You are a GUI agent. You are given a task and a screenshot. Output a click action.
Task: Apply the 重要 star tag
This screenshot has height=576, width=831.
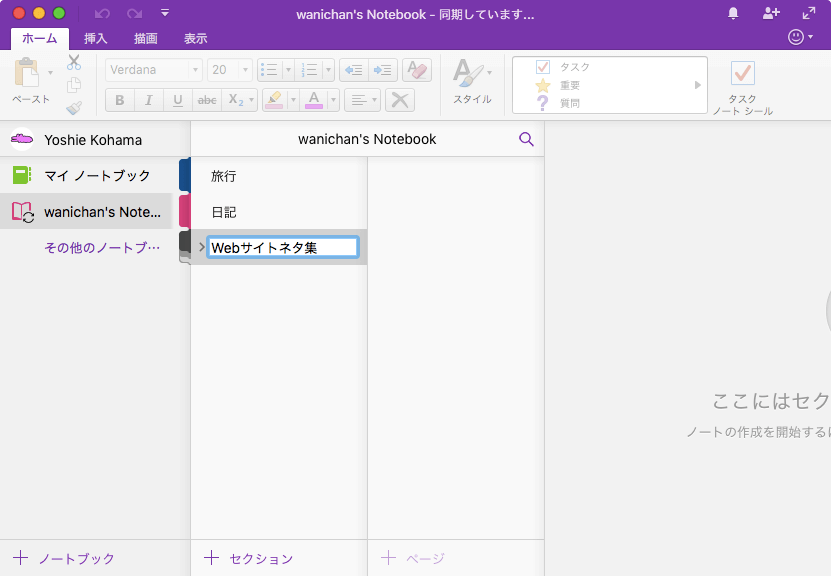coord(558,85)
